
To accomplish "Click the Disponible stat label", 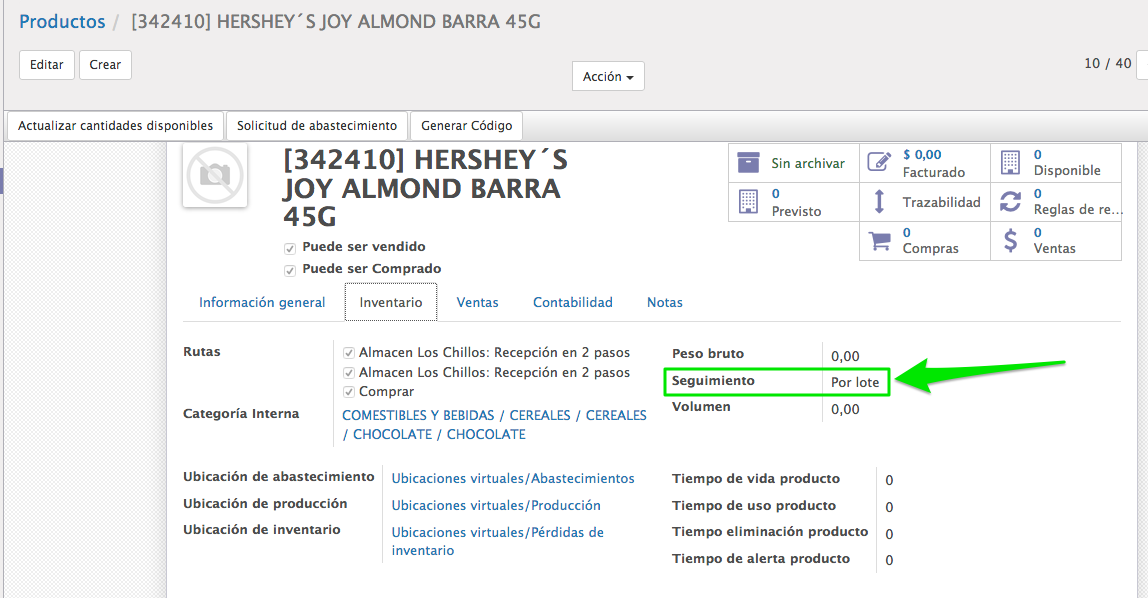I will tap(1067, 171).
